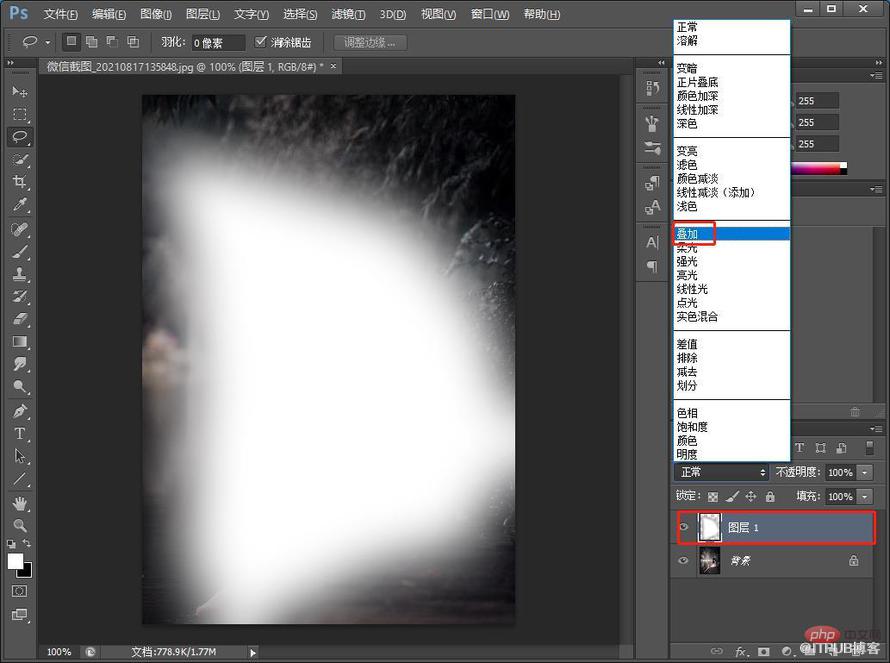The height and width of the screenshot is (663, 890).
Task: Toggle the 消除锯齿 anti-alias checkbox
Action: click(261, 41)
